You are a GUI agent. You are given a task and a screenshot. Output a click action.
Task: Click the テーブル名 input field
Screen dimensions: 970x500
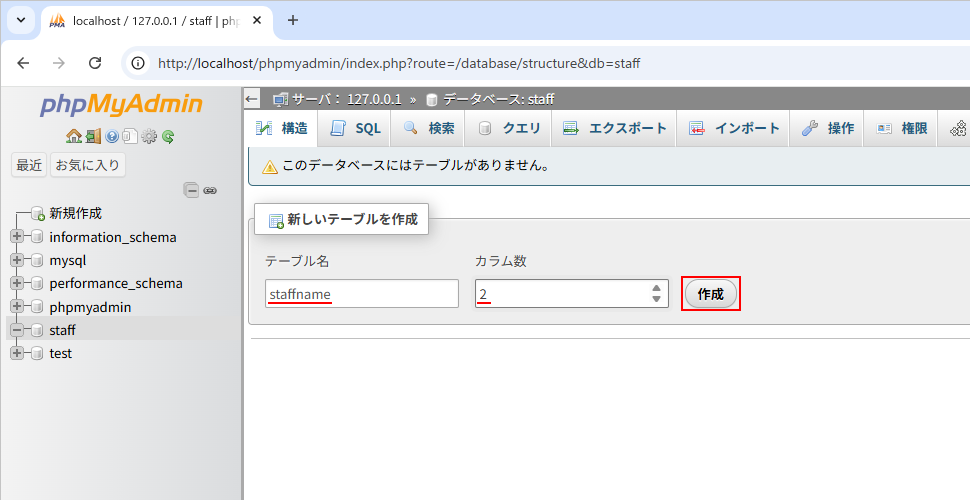coord(361,294)
